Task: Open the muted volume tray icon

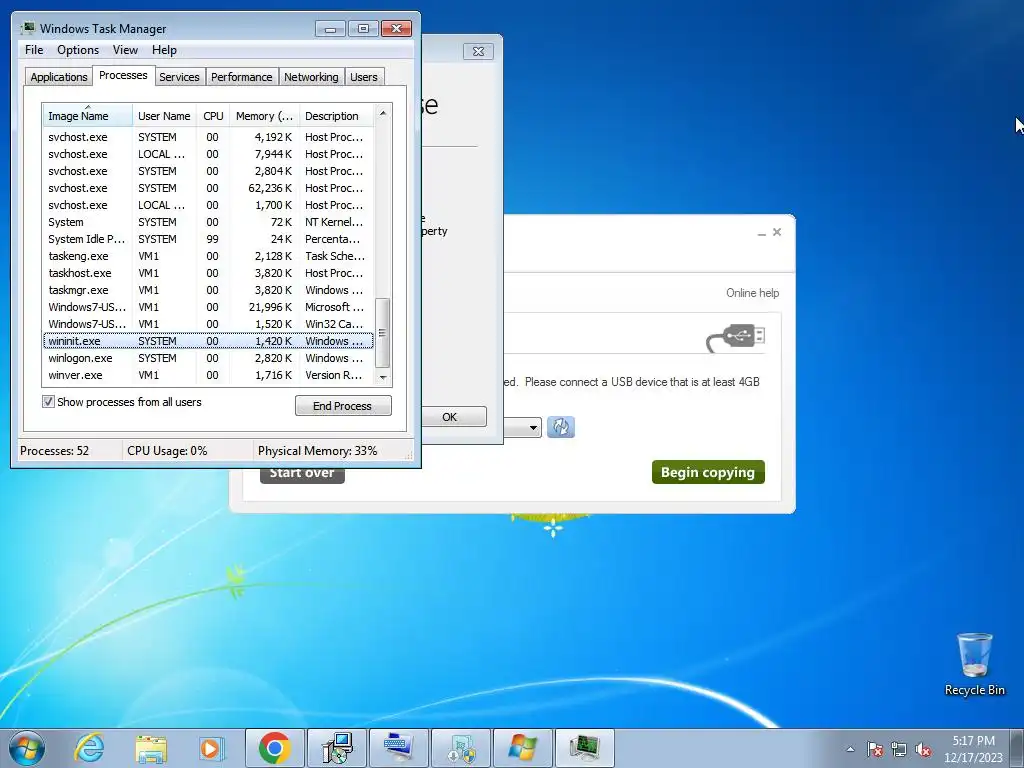Action: pos(923,749)
